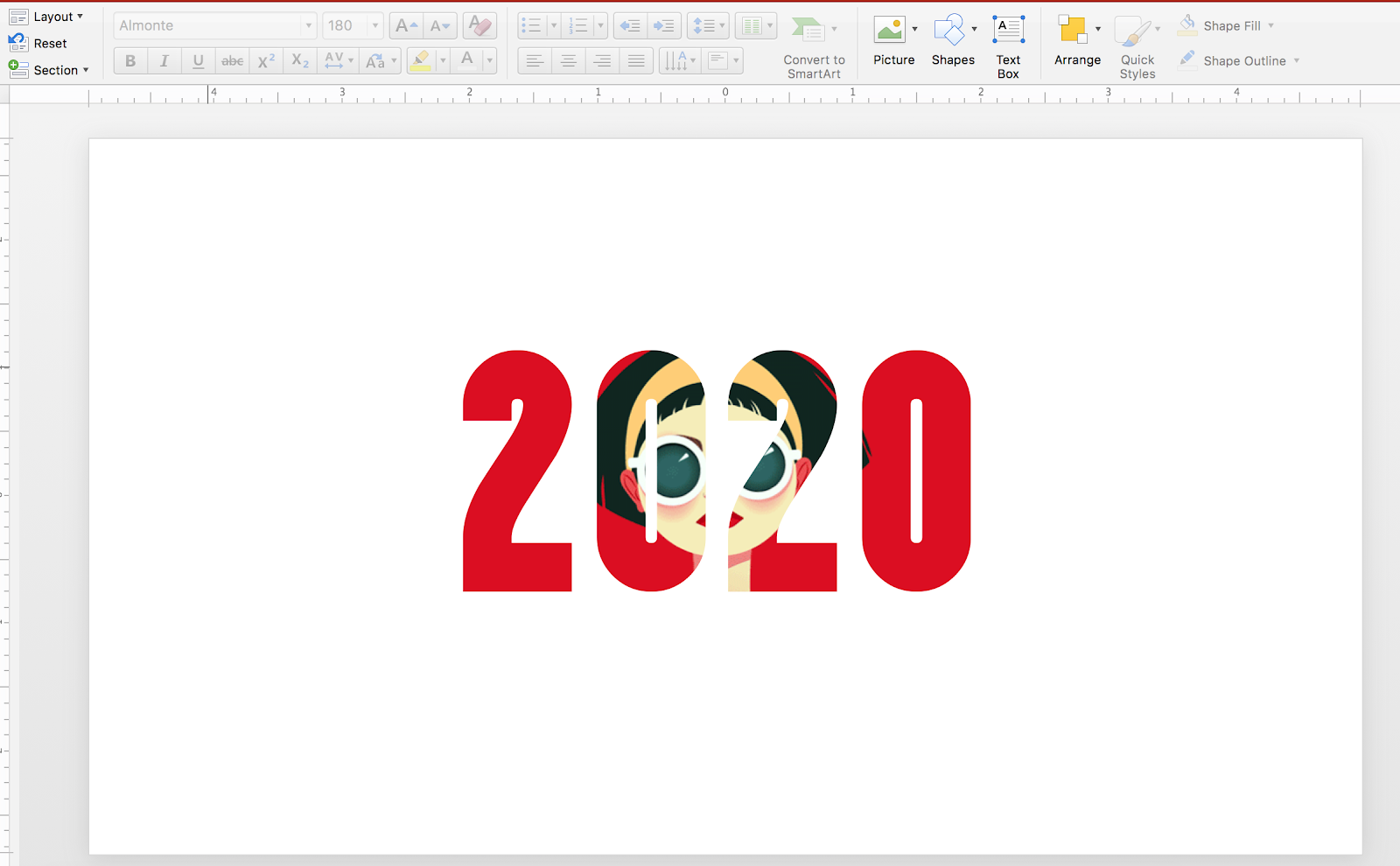Apply superscript formatting
The width and height of the screenshot is (1400, 866).
[265, 60]
